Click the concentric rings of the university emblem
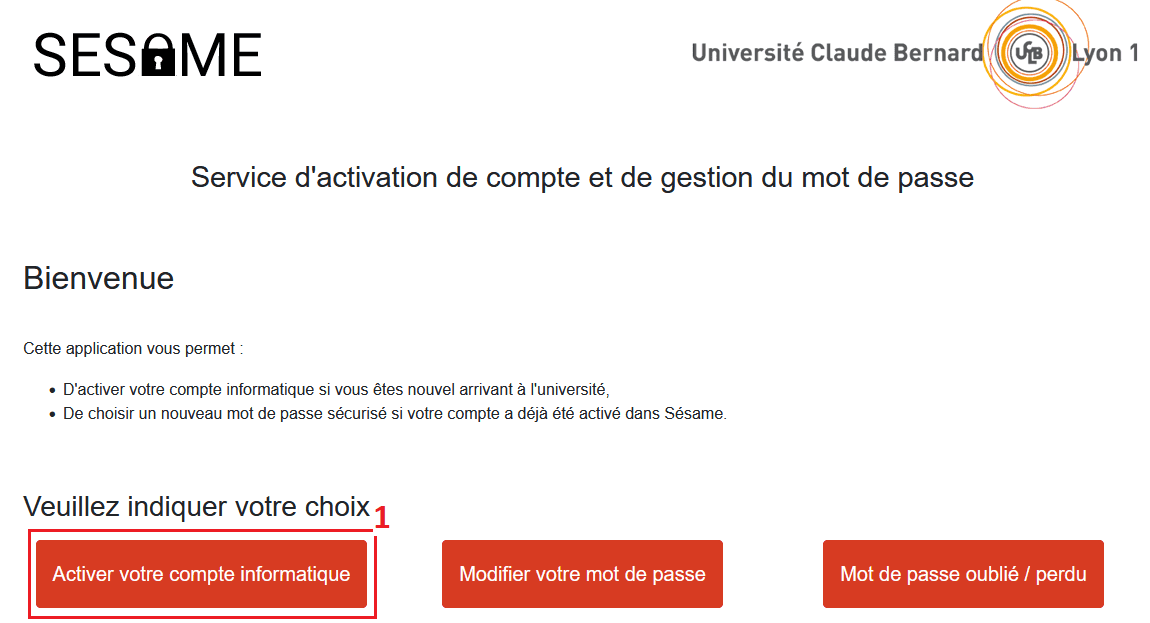The width and height of the screenshot is (1150, 623). pos(1031,54)
